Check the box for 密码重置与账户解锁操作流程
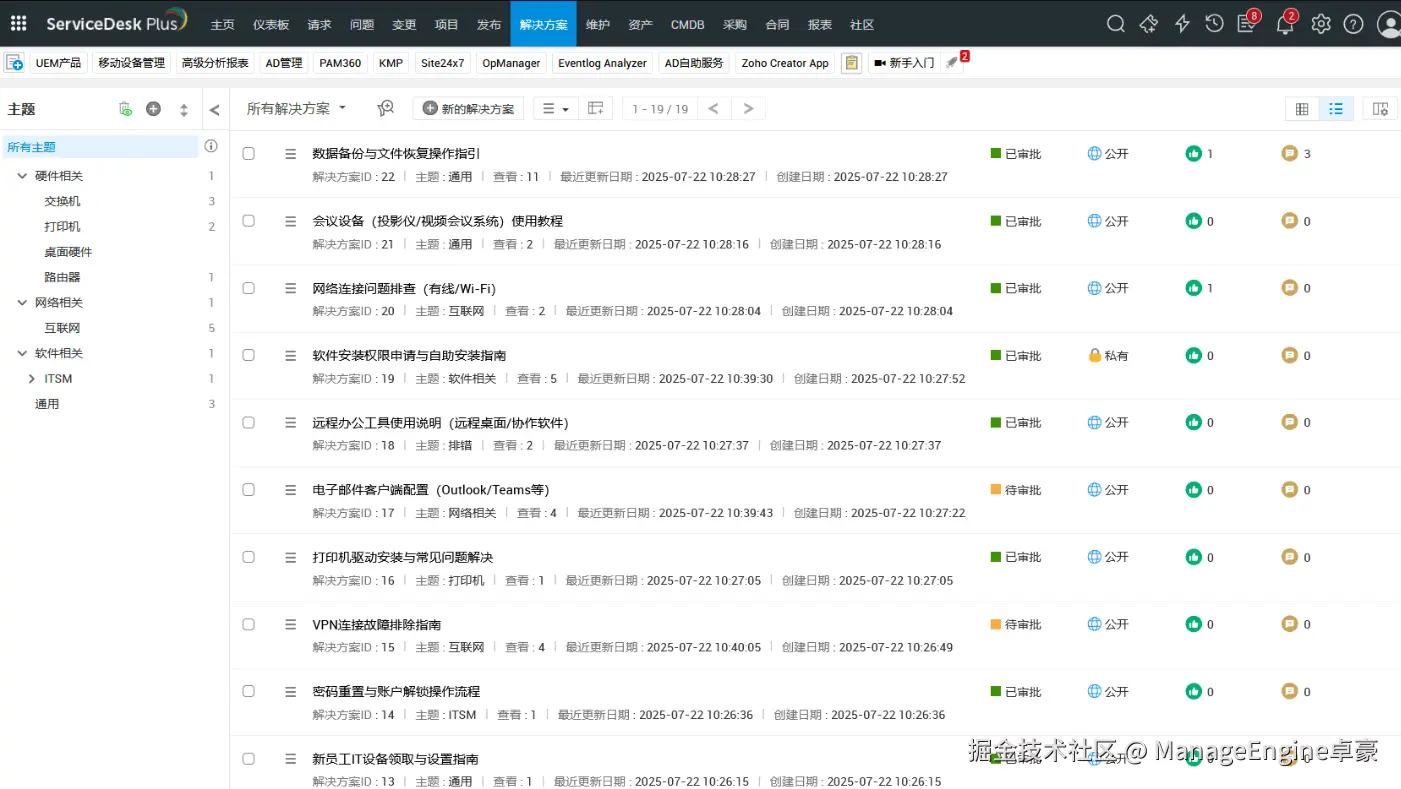This screenshot has width=1401, height=789. [249, 691]
